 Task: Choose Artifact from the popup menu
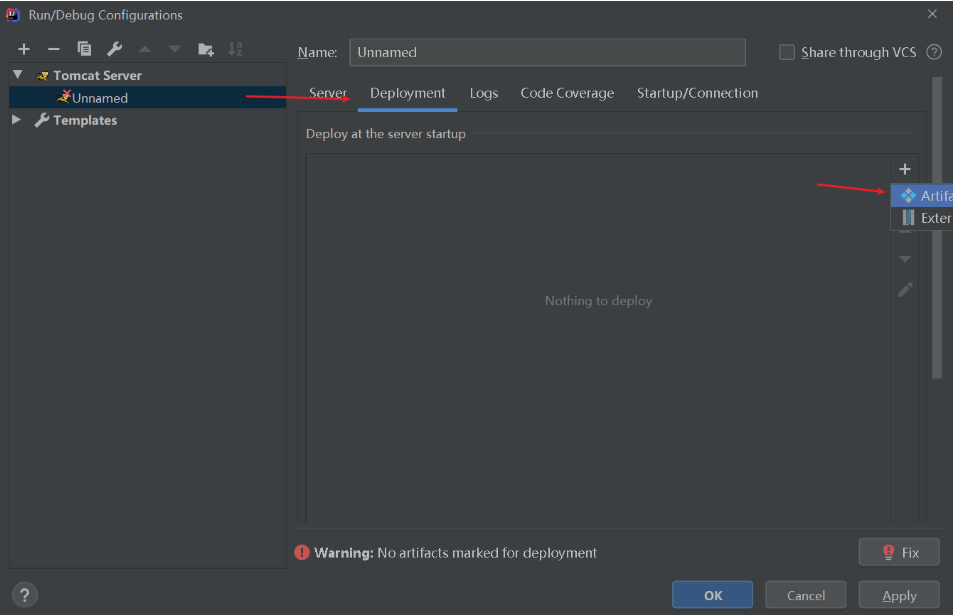coord(922,195)
